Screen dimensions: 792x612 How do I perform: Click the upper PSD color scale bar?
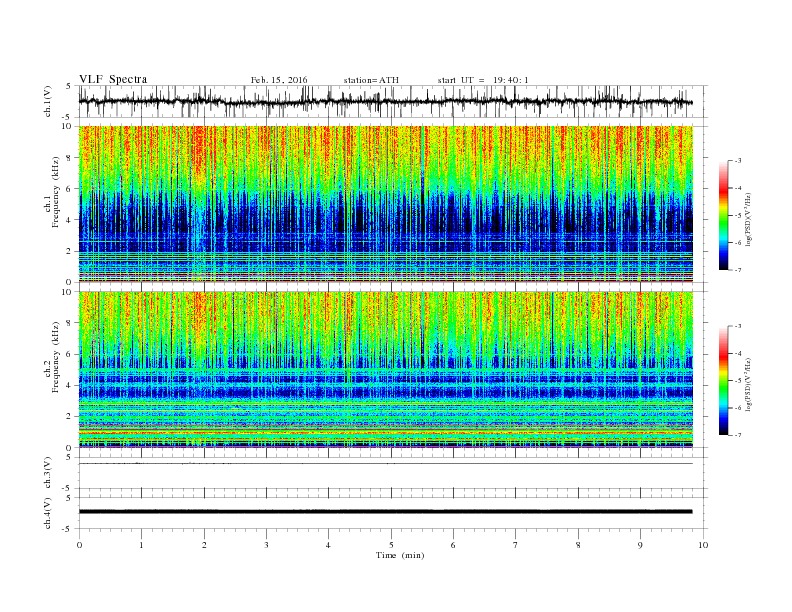[x=723, y=215]
